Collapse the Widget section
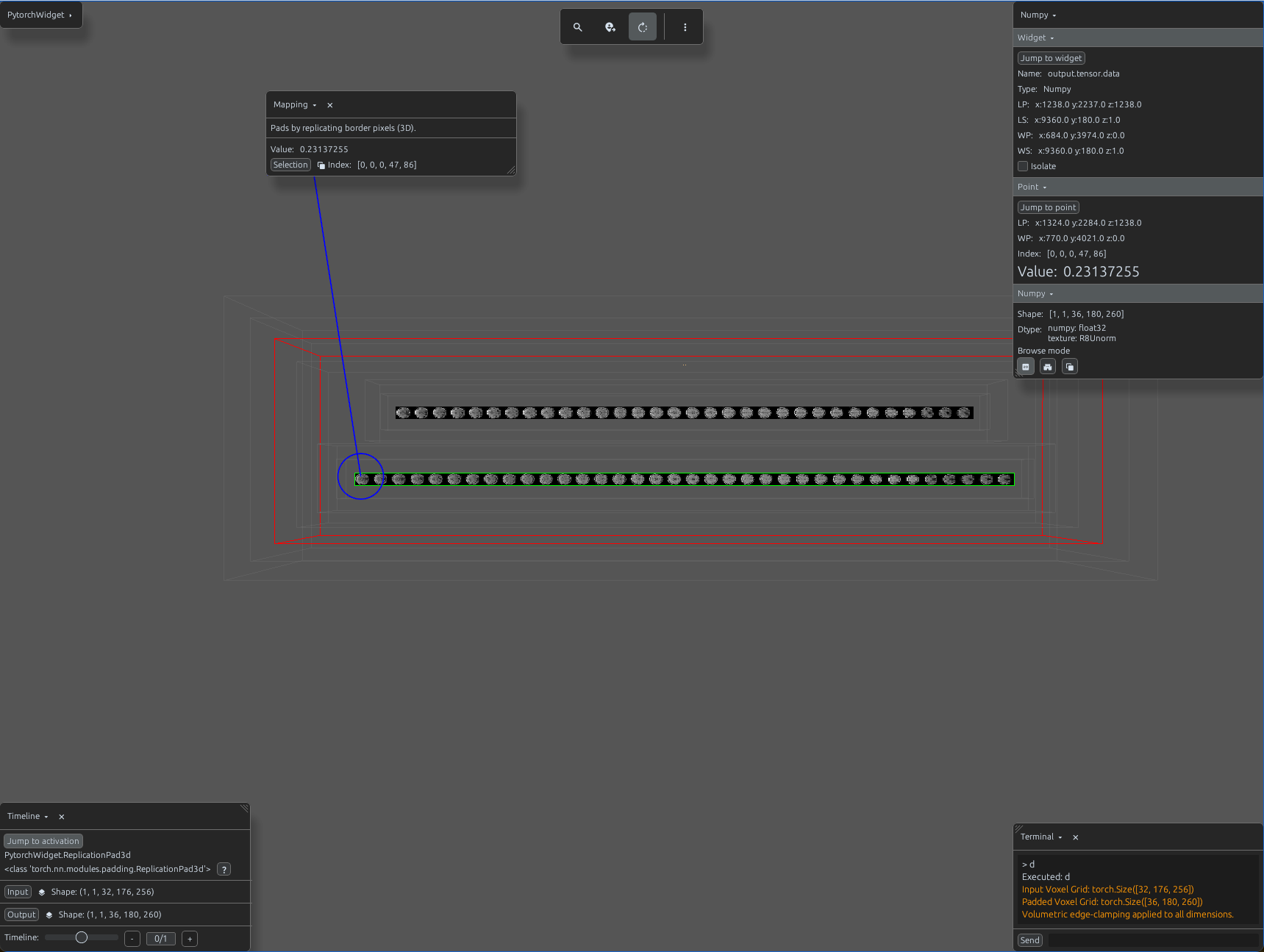Image resolution: width=1264 pixels, height=952 pixels. coord(1036,37)
